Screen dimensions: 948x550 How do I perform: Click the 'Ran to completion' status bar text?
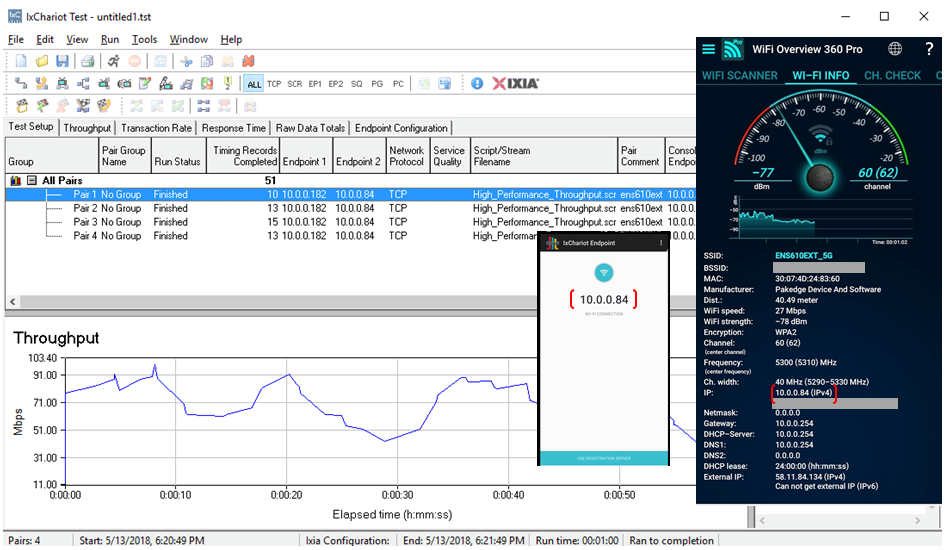coord(671,540)
